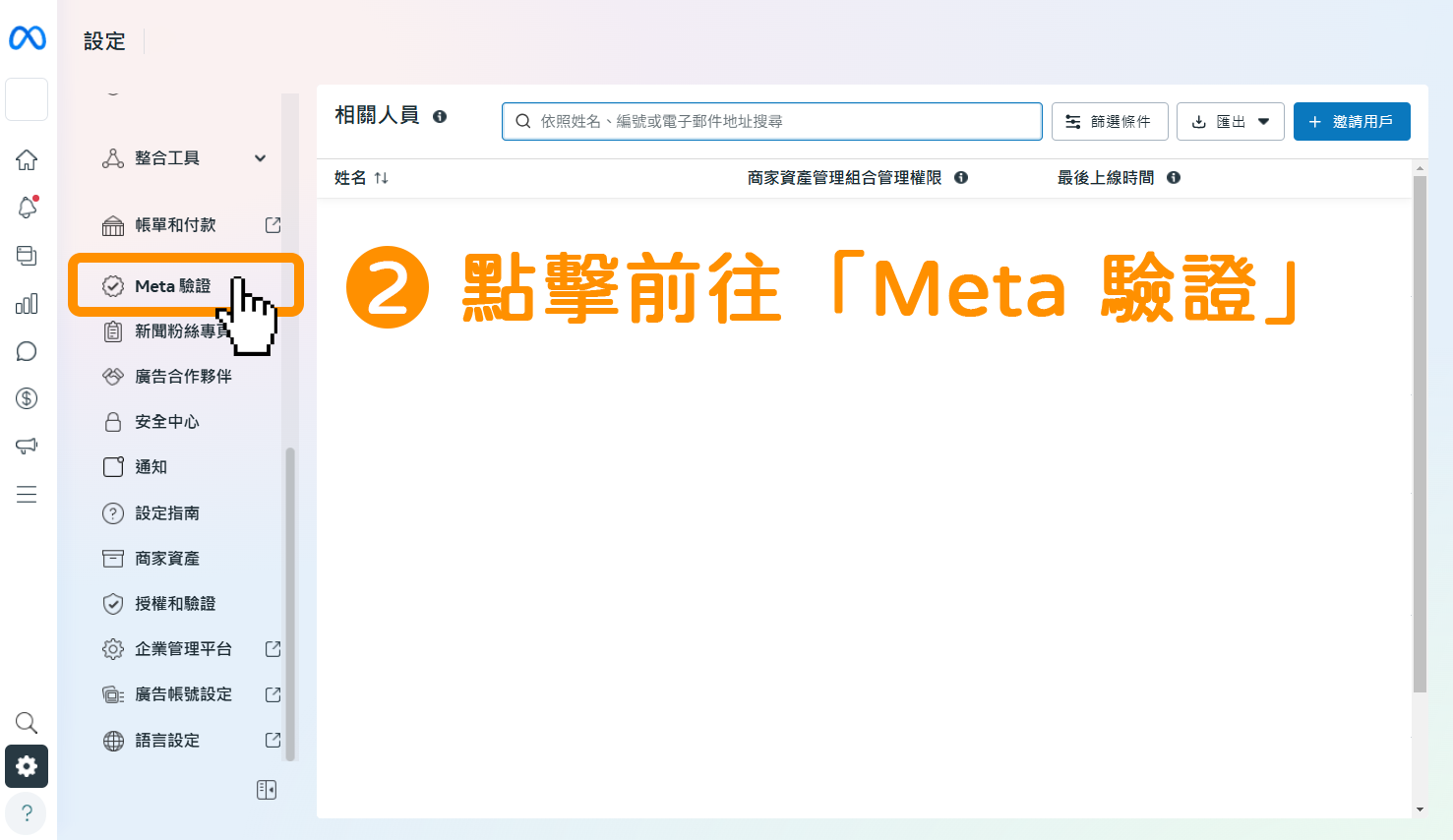Screen dimensions: 1453x840
Task: Click info icon beside 商家資產管理組合管理權限
Action: coord(961,178)
